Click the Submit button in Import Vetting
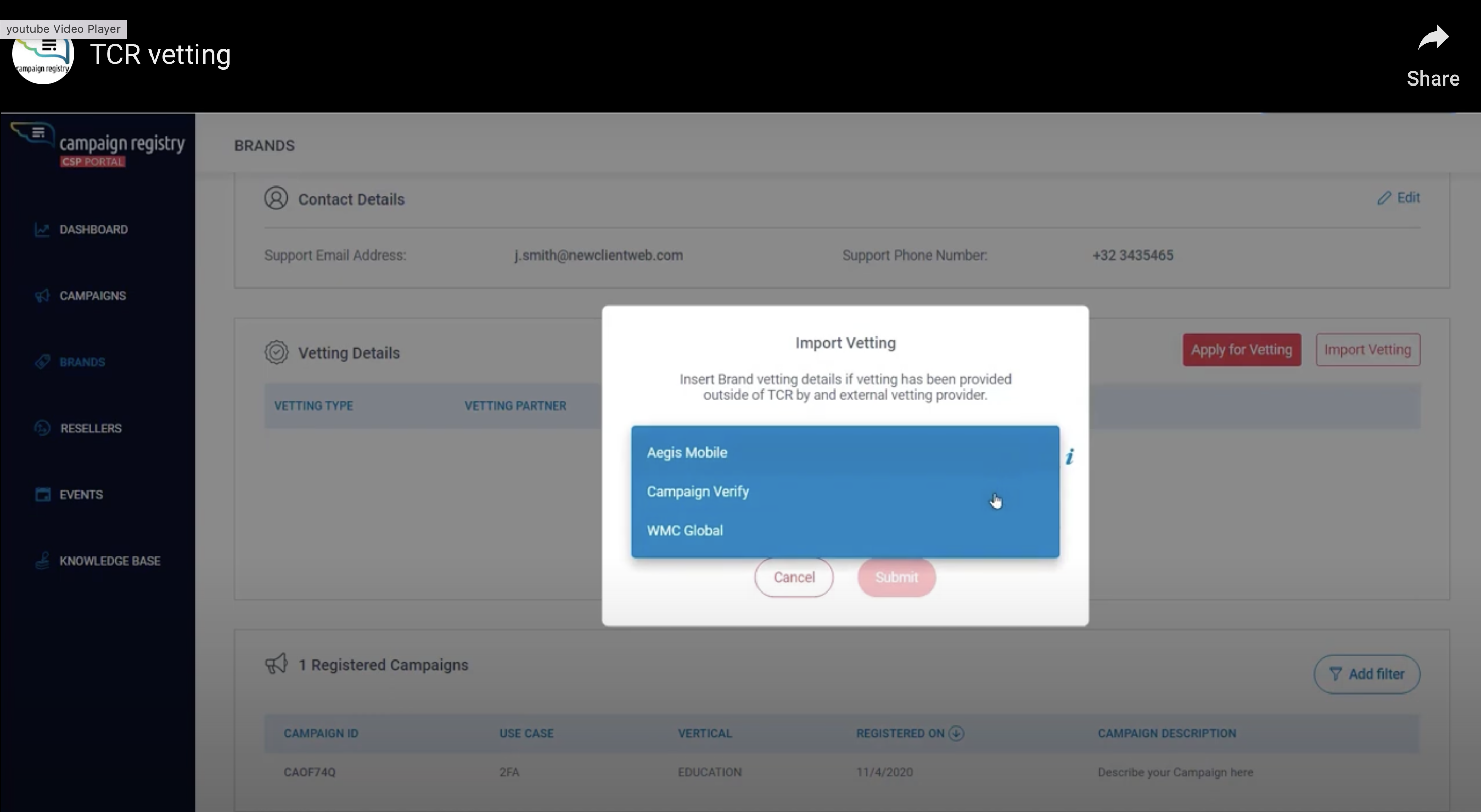 (896, 577)
